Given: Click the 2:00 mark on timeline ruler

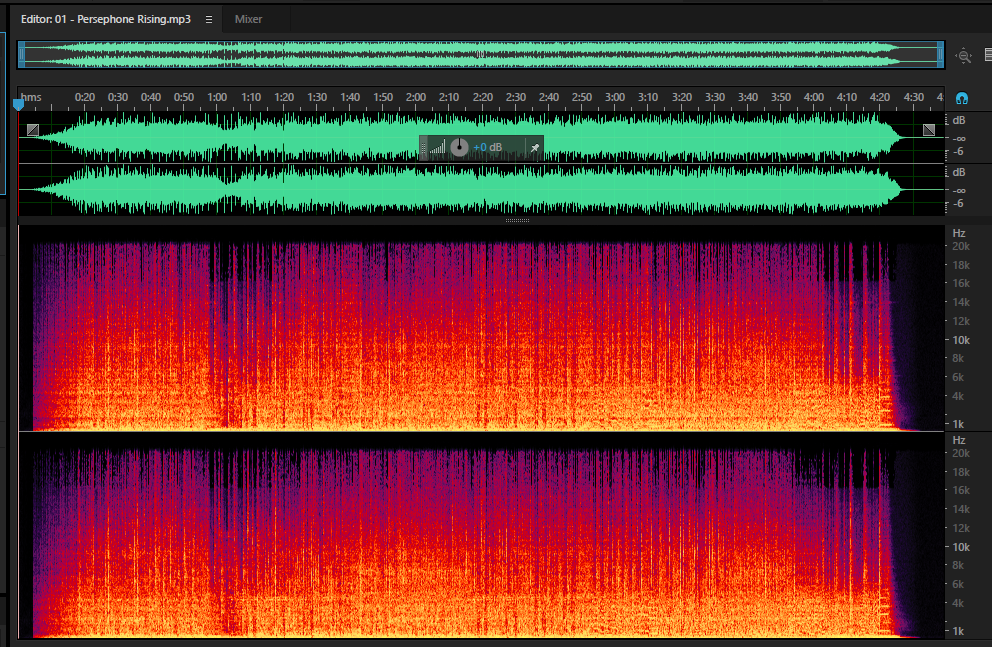Looking at the screenshot, I should click(x=416, y=97).
